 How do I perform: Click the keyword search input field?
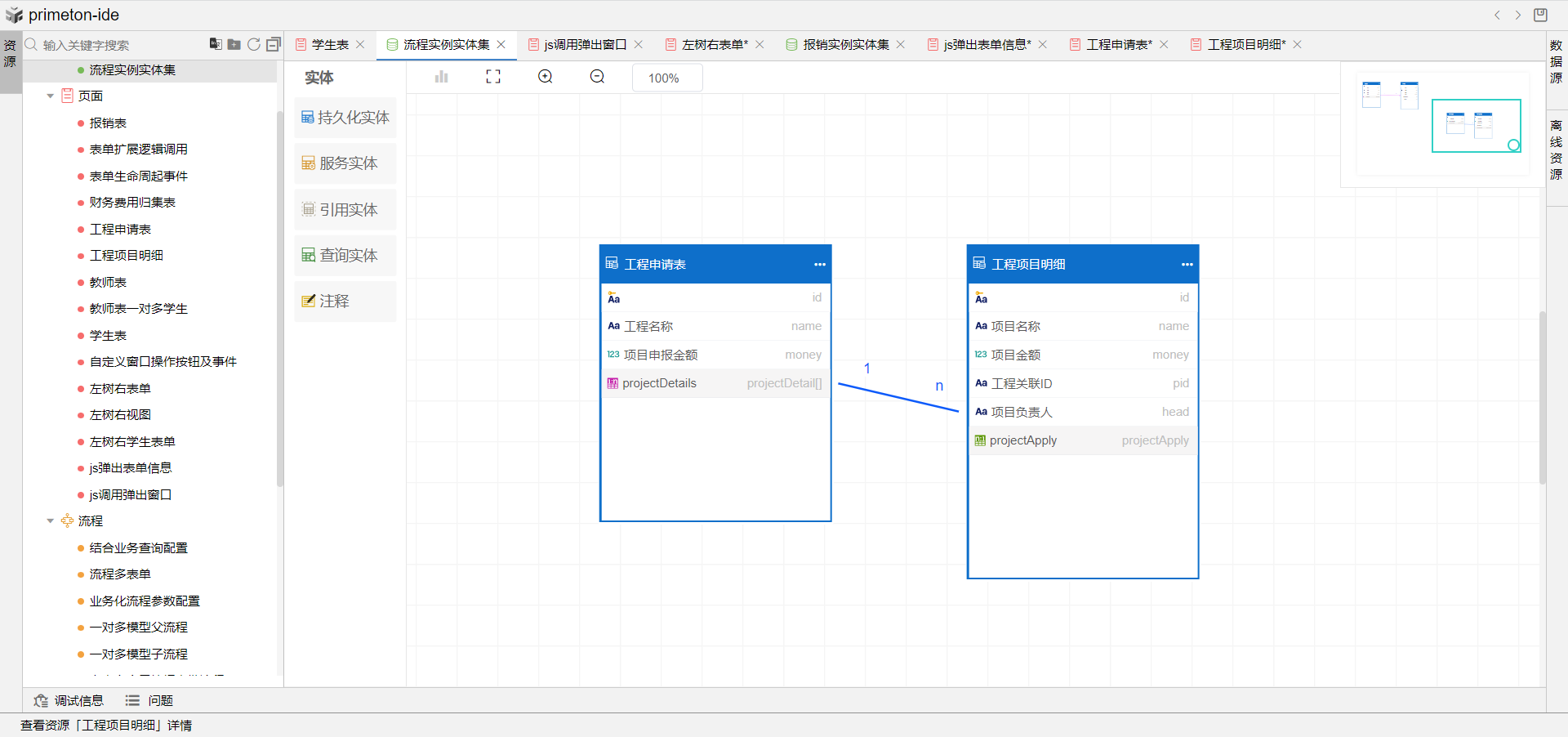(118, 45)
